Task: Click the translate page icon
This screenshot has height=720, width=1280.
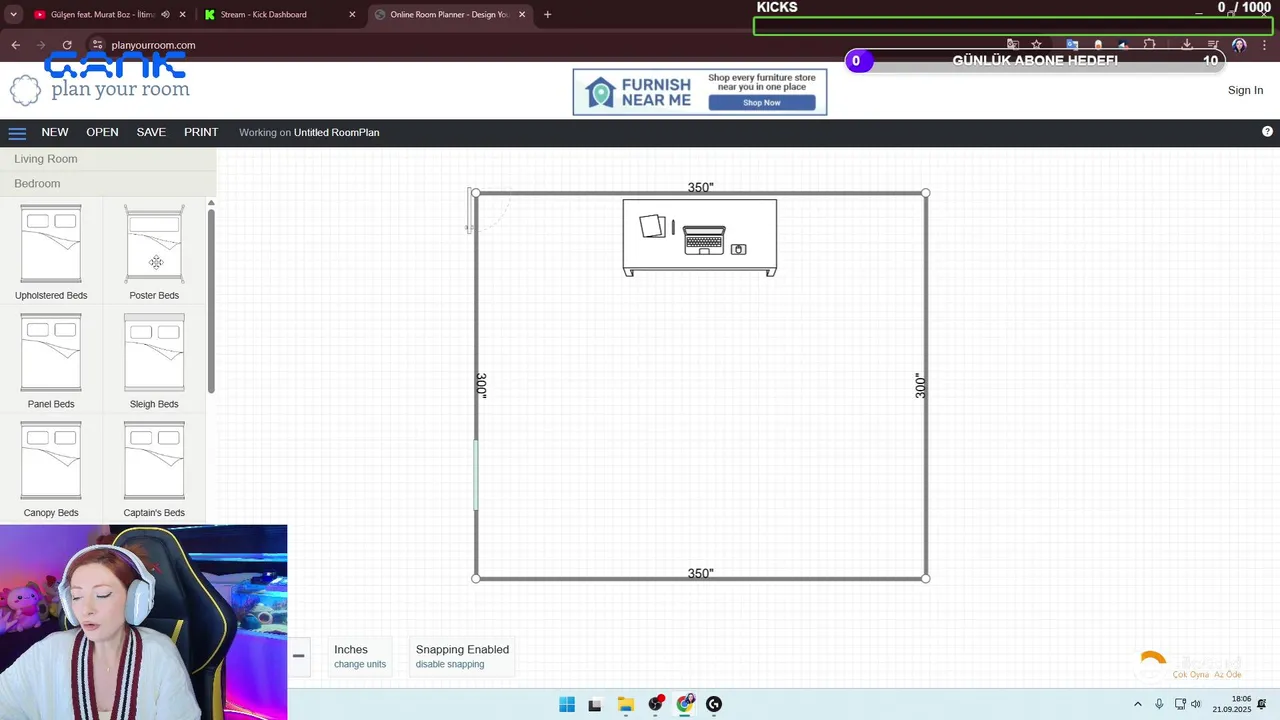Action: click(x=1013, y=45)
